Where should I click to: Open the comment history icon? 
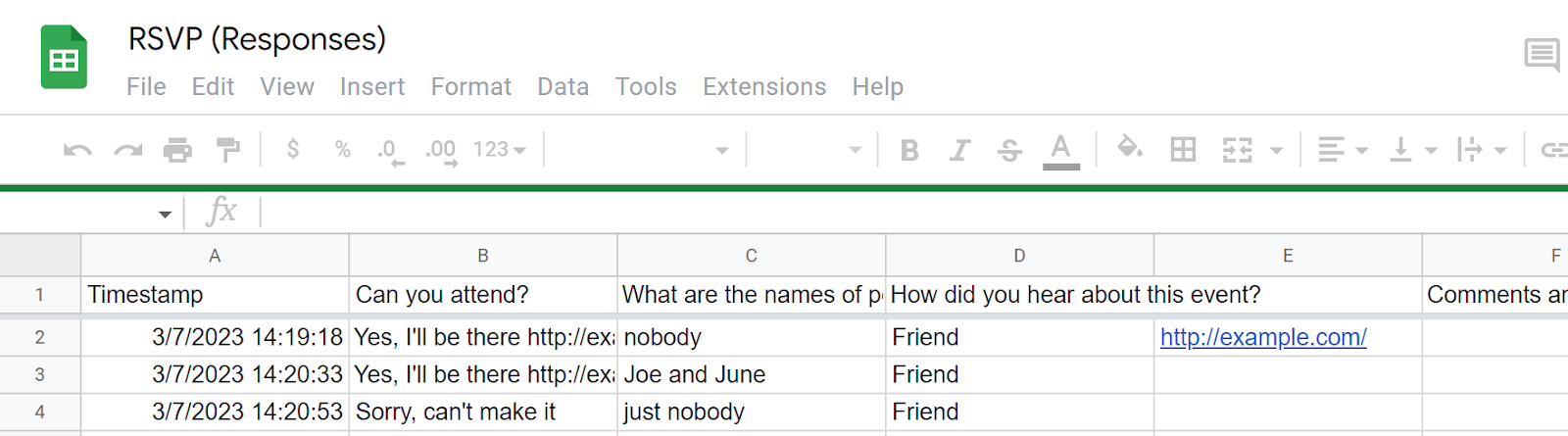pyautogui.click(x=1542, y=55)
